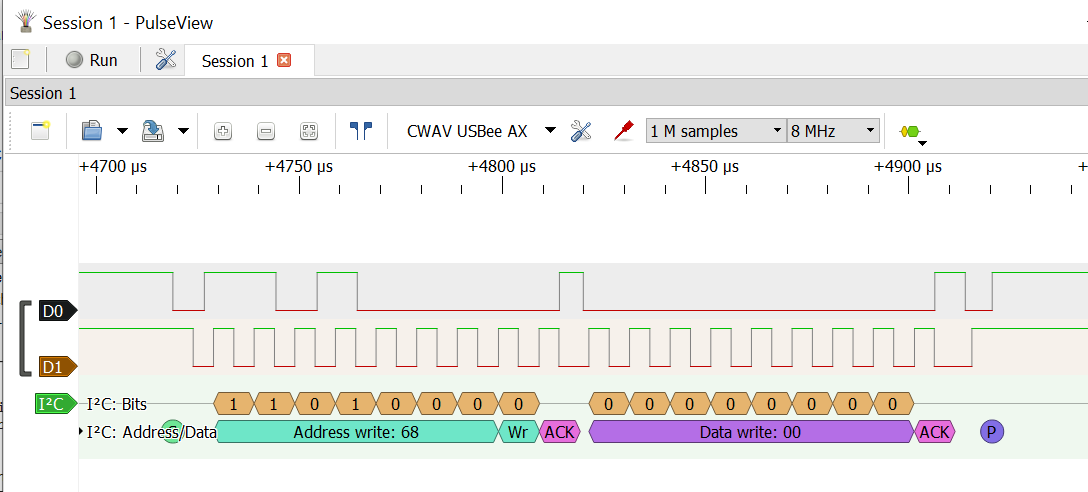
Task: Click the Data write: 00 annotation
Action: coord(750,432)
